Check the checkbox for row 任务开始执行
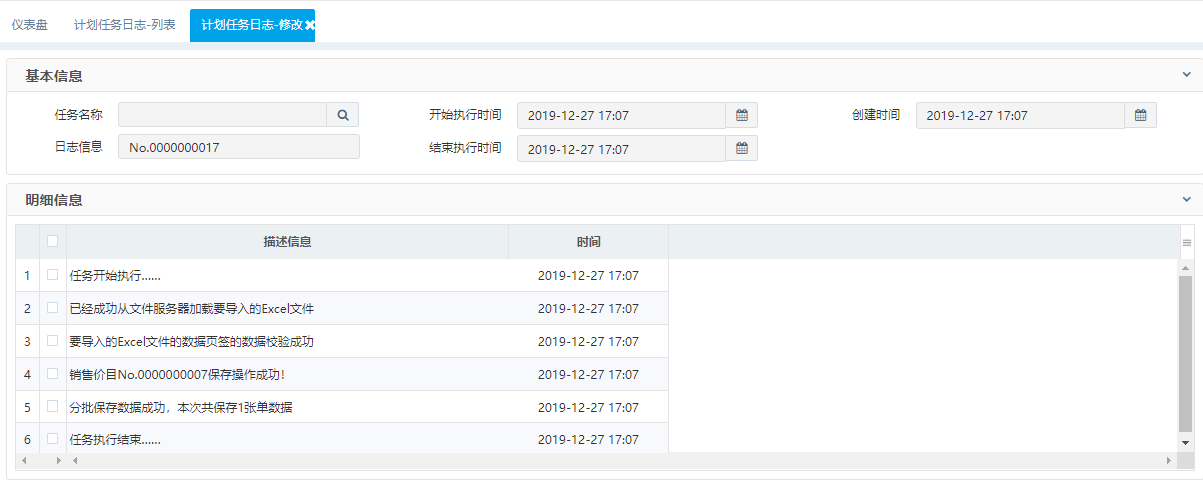Viewport: 1203px width, 483px height. 52,274
